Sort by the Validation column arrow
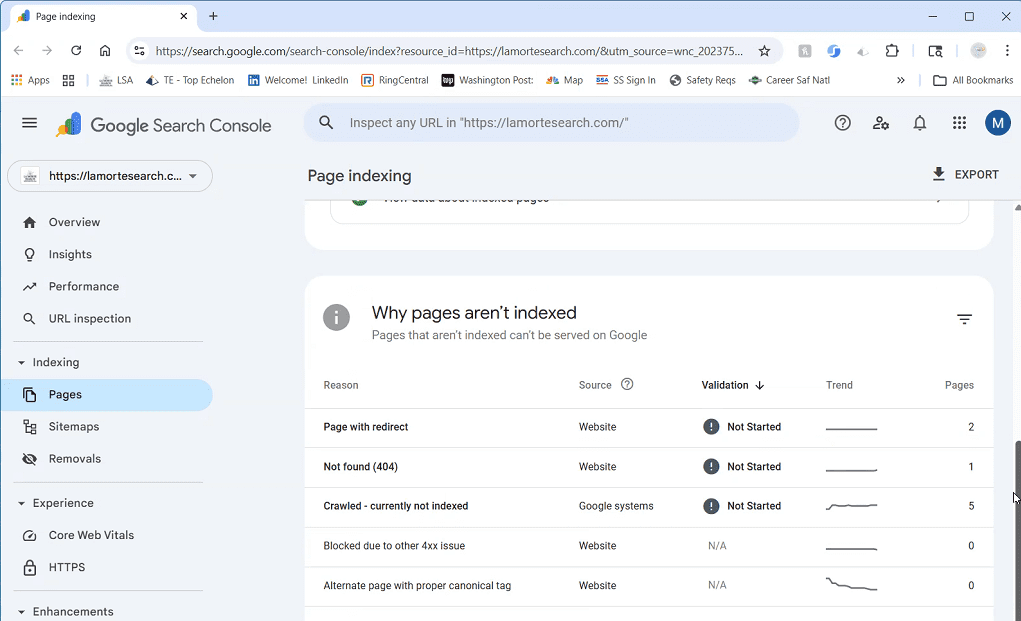Screen dimensions: 1021x621 pyautogui.click(x=759, y=385)
